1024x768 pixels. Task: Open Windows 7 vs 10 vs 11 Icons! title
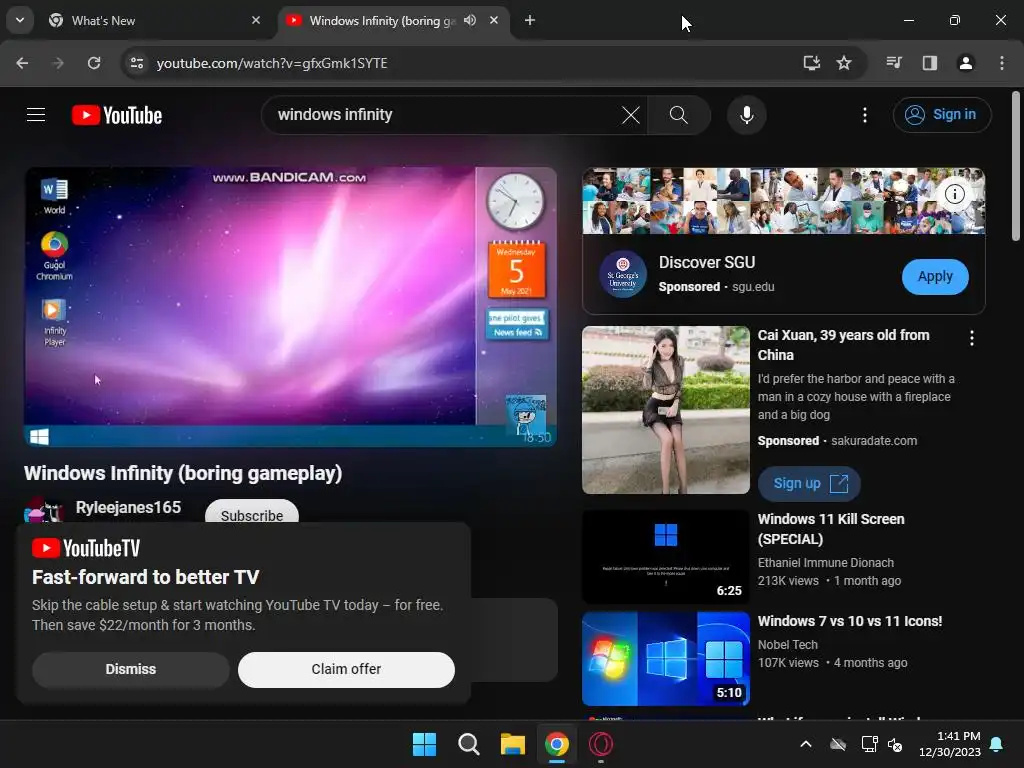[x=850, y=621]
